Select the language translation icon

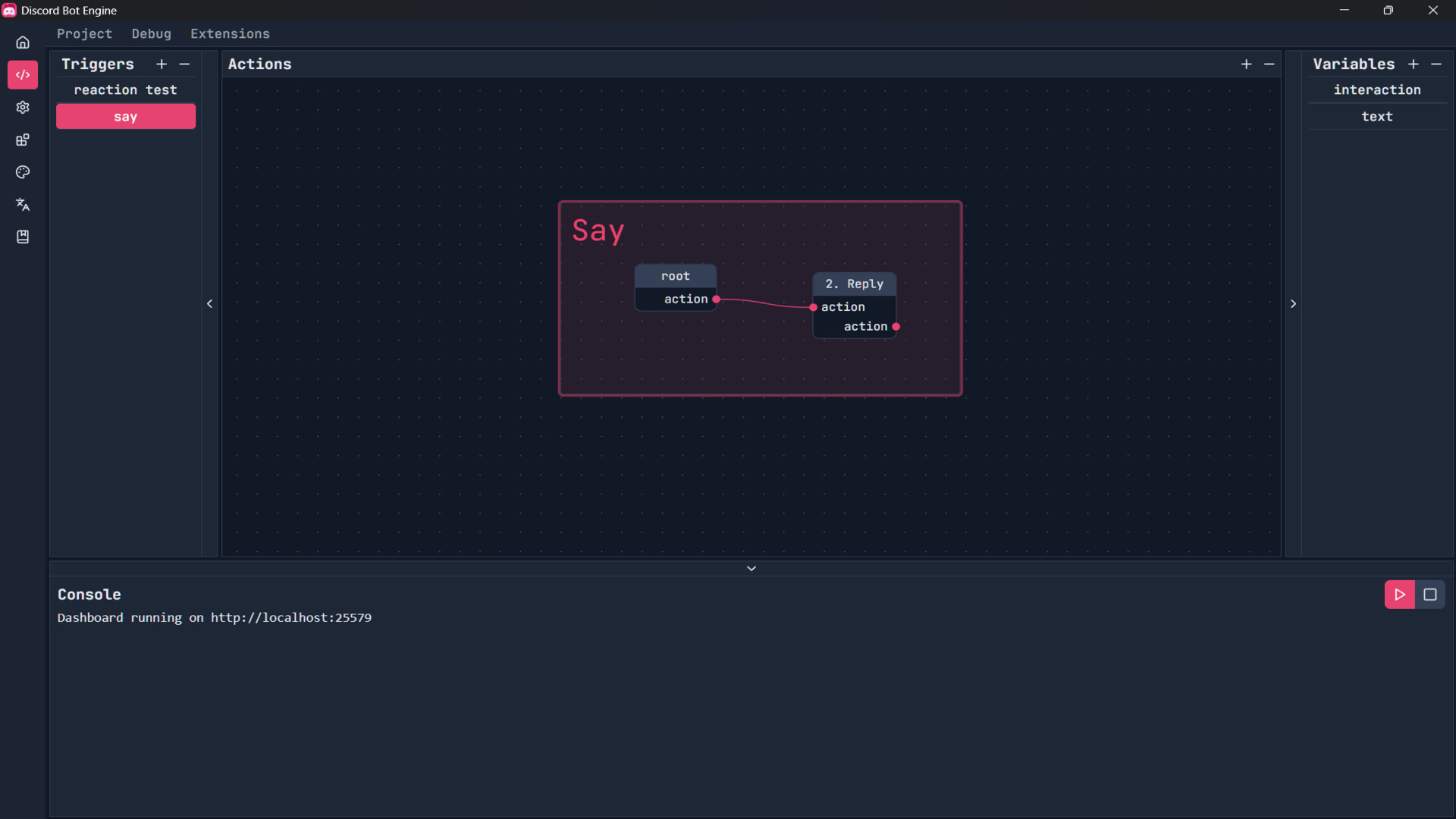click(23, 204)
